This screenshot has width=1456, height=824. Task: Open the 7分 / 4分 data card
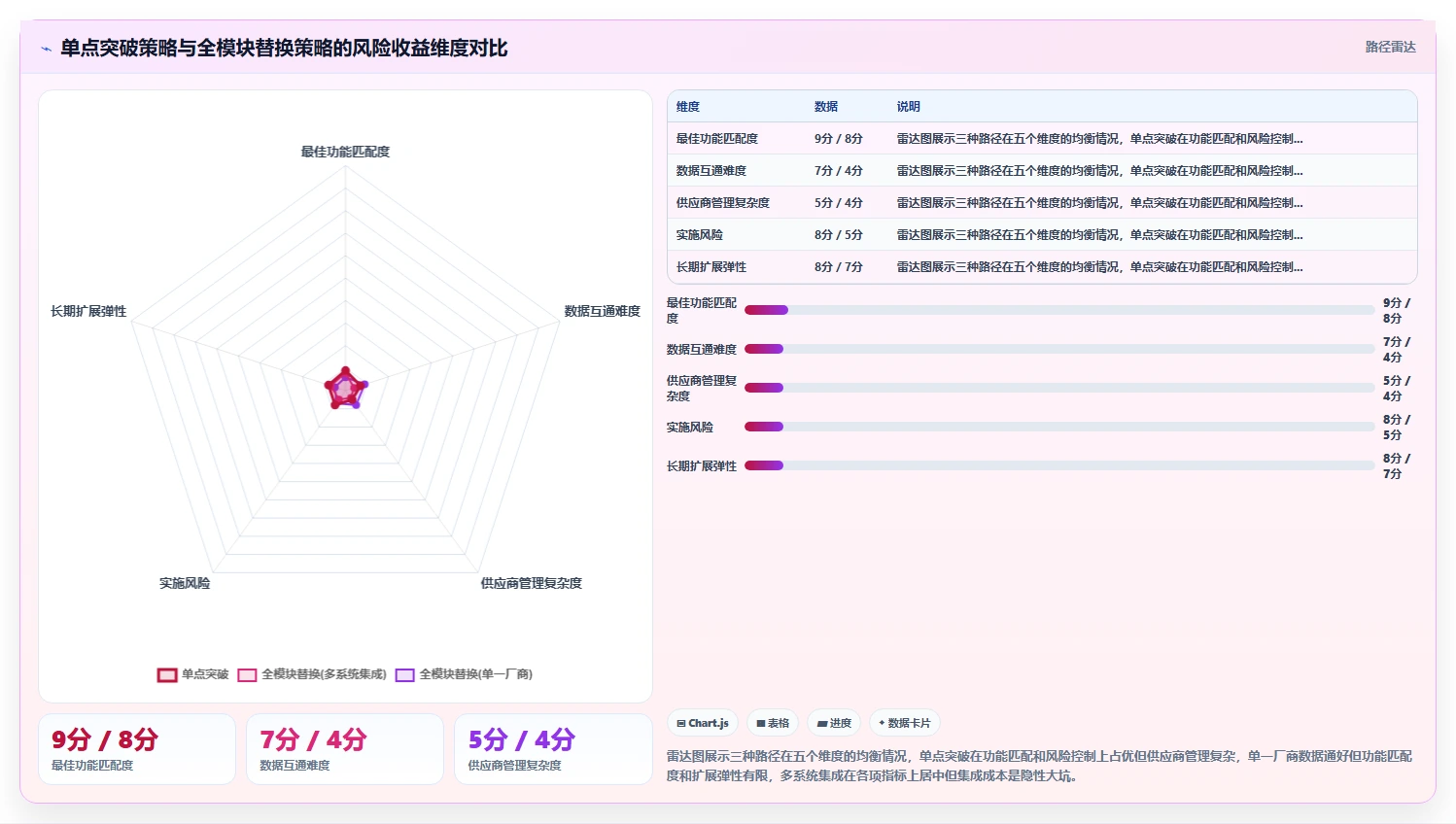click(x=345, y=749)
